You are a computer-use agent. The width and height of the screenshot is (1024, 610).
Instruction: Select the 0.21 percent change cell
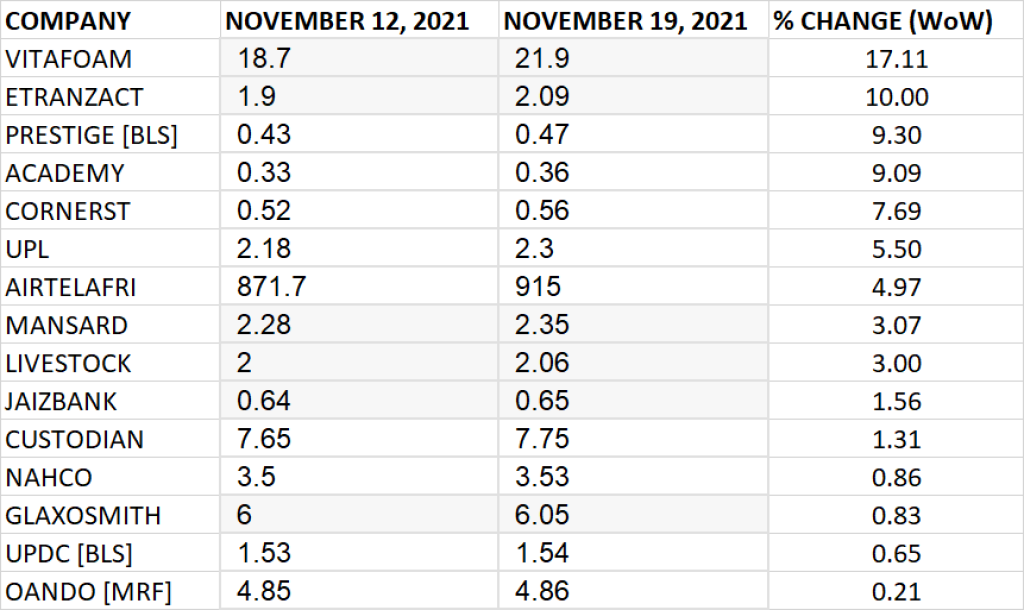tap(896, 591)
